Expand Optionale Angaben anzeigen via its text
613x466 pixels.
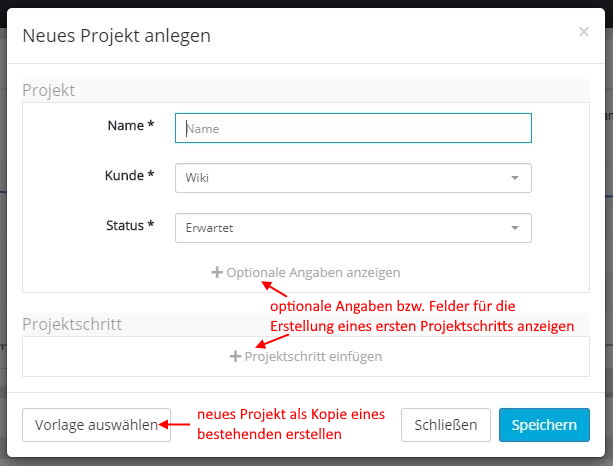313,272
